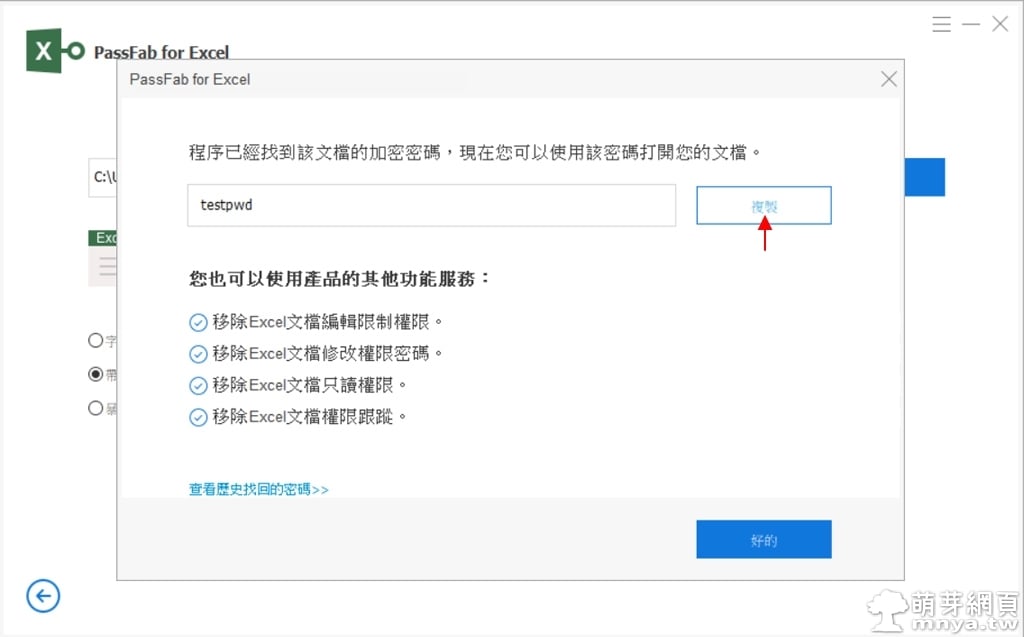Close the main PassFab window
1024x637 pixels.
point(1000,24)
